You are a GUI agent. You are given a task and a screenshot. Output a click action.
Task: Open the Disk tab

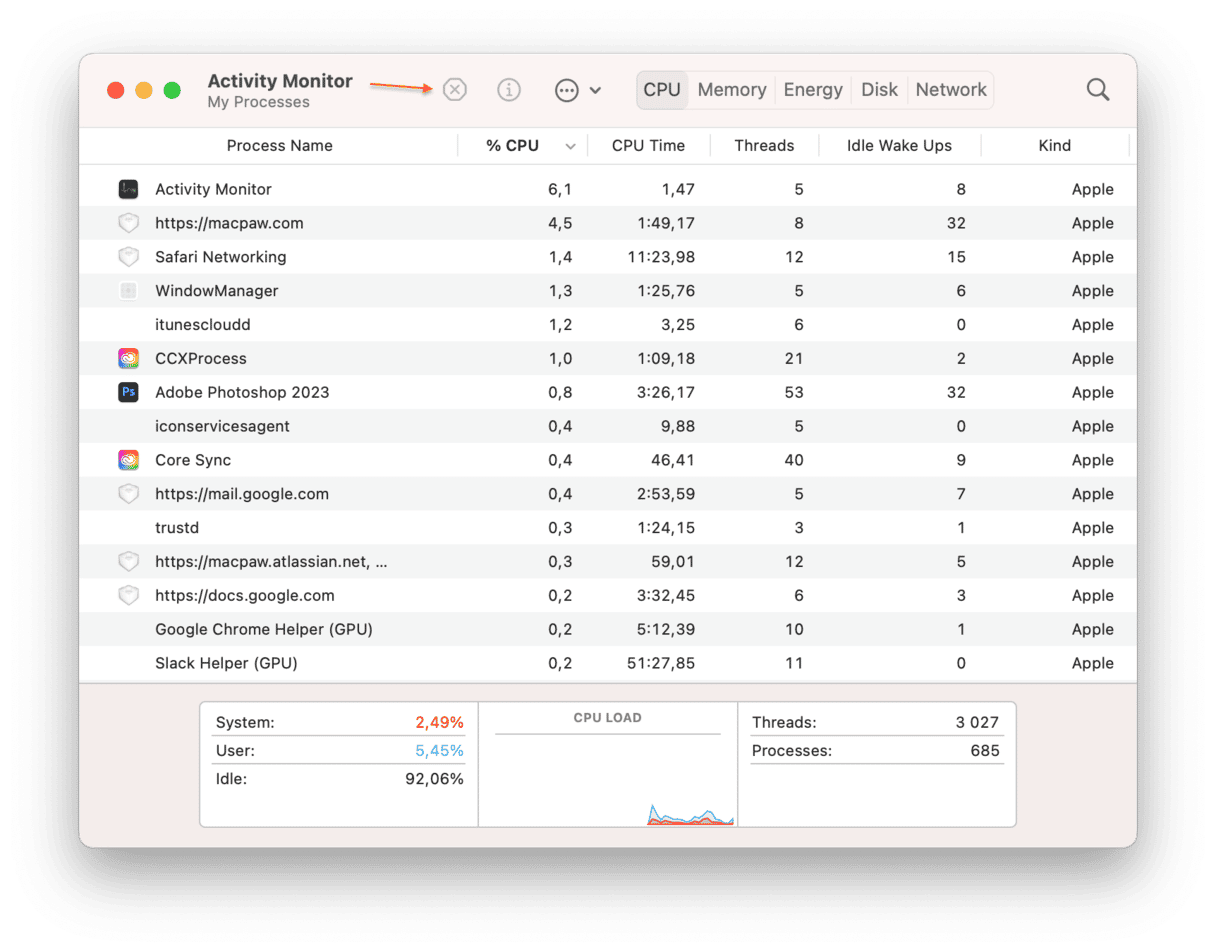(880, 90)
